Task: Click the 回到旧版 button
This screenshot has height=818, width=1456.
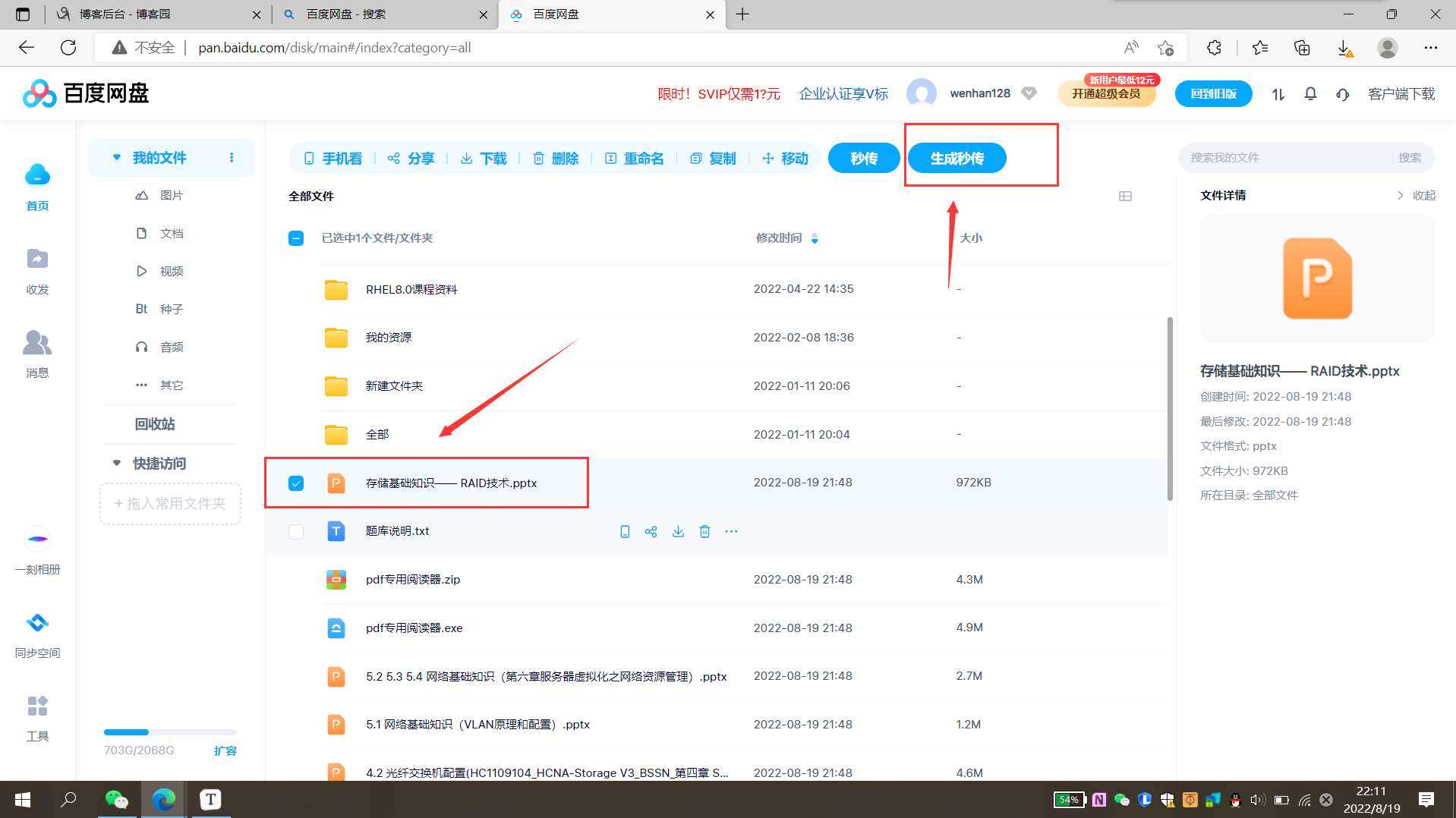Action: point(1213,94)
